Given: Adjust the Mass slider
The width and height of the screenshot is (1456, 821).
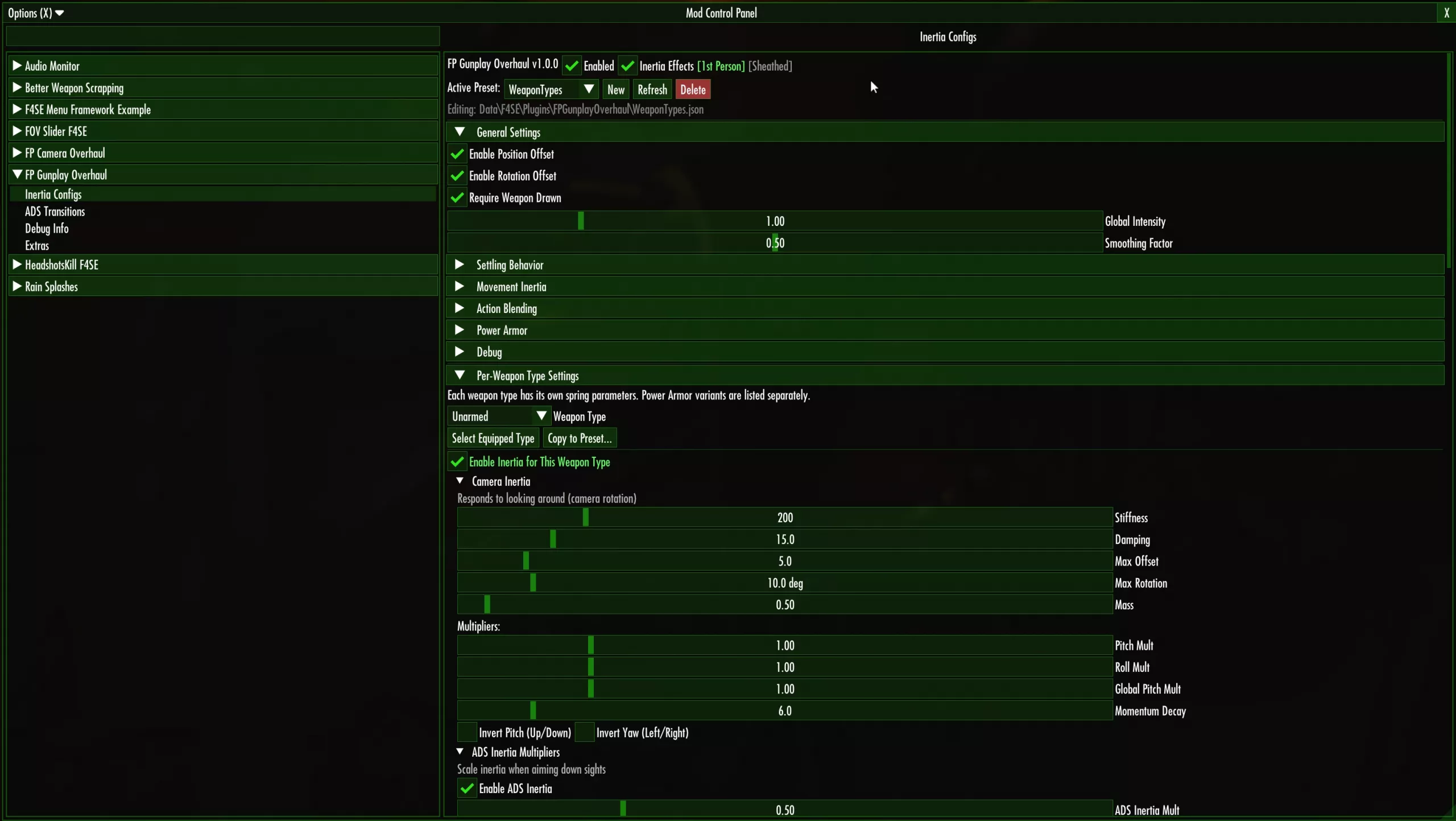Looking at the screenshot, I should tap(784, 605).
